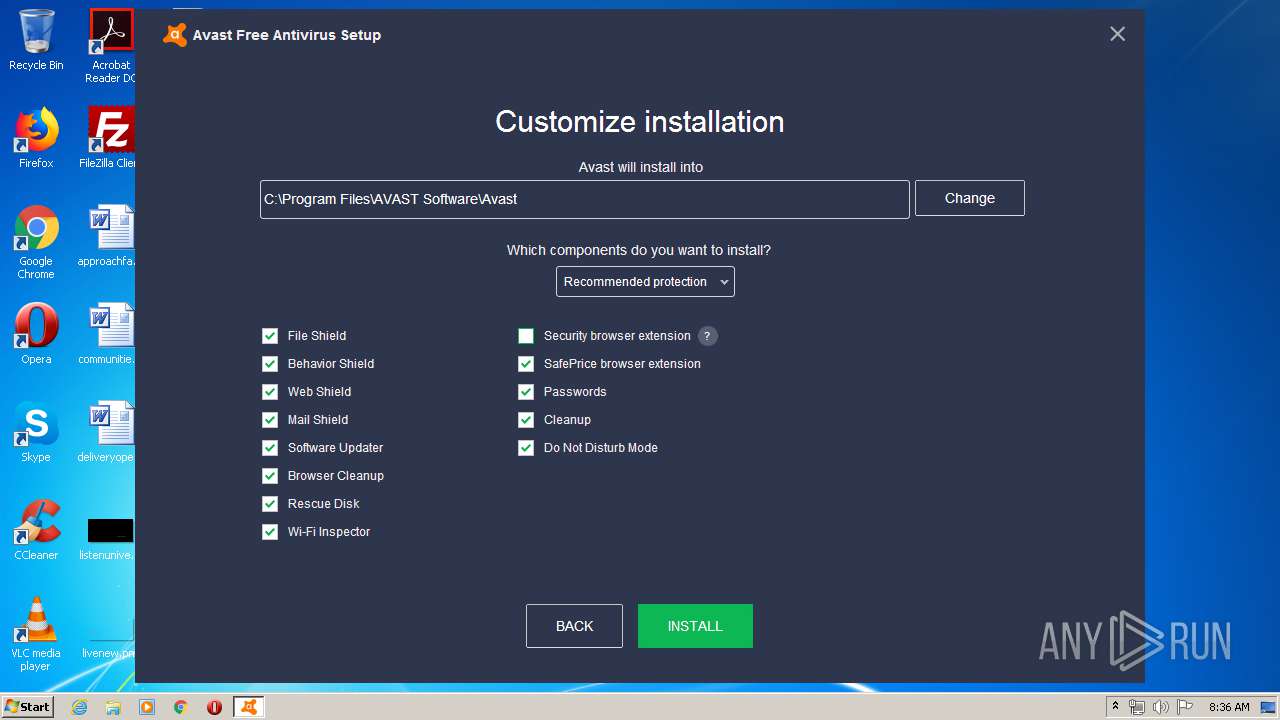Click the installation path text field
This screenshot has height=720, width=1280.
coord(585,199)
